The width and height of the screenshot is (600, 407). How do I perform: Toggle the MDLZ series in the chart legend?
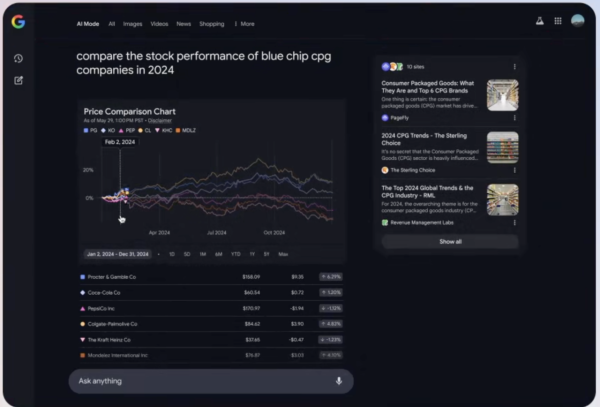tap(181, 131)
